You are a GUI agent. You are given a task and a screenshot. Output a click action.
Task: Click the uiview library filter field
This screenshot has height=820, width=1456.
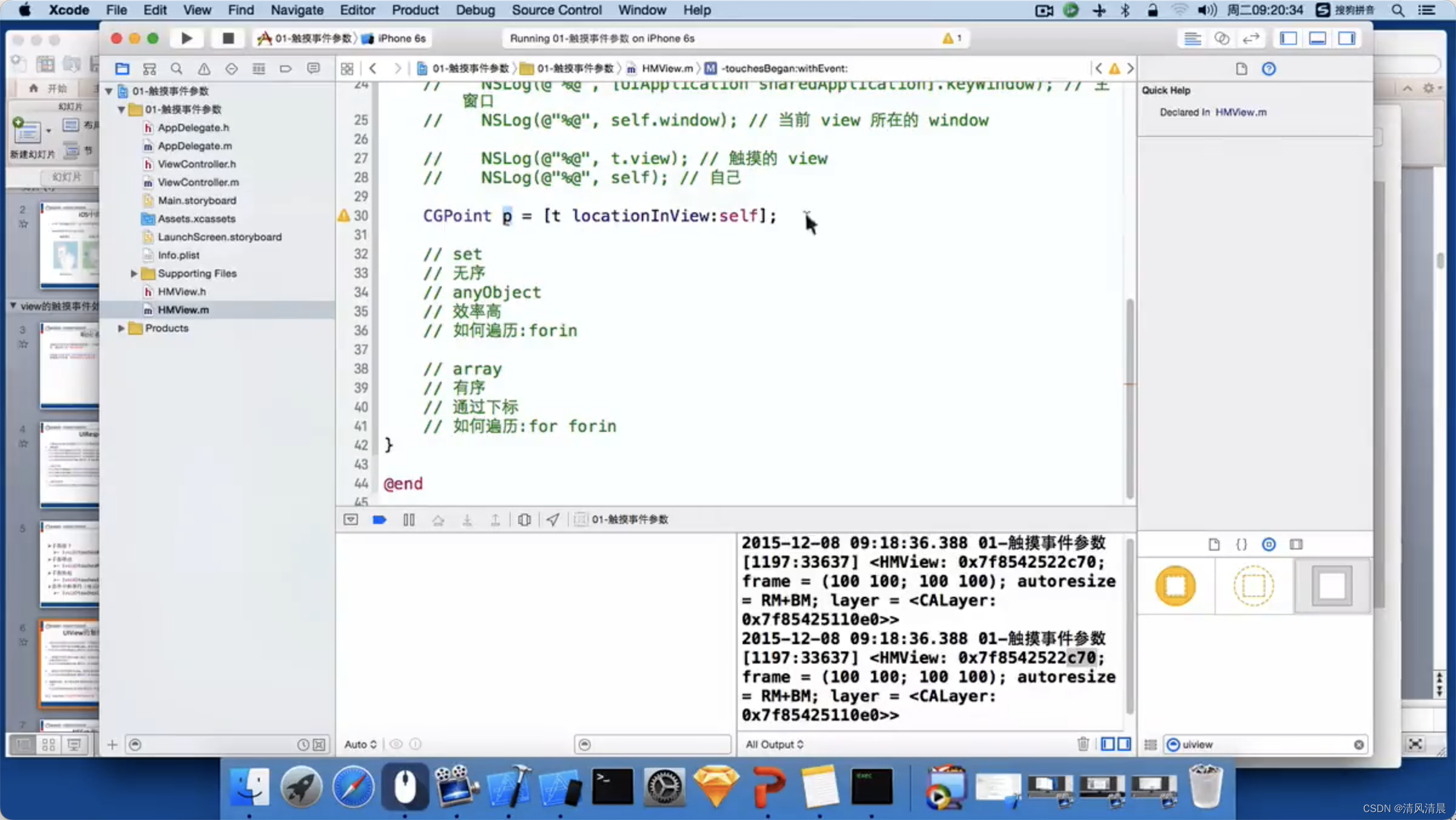click(1266, 744)
